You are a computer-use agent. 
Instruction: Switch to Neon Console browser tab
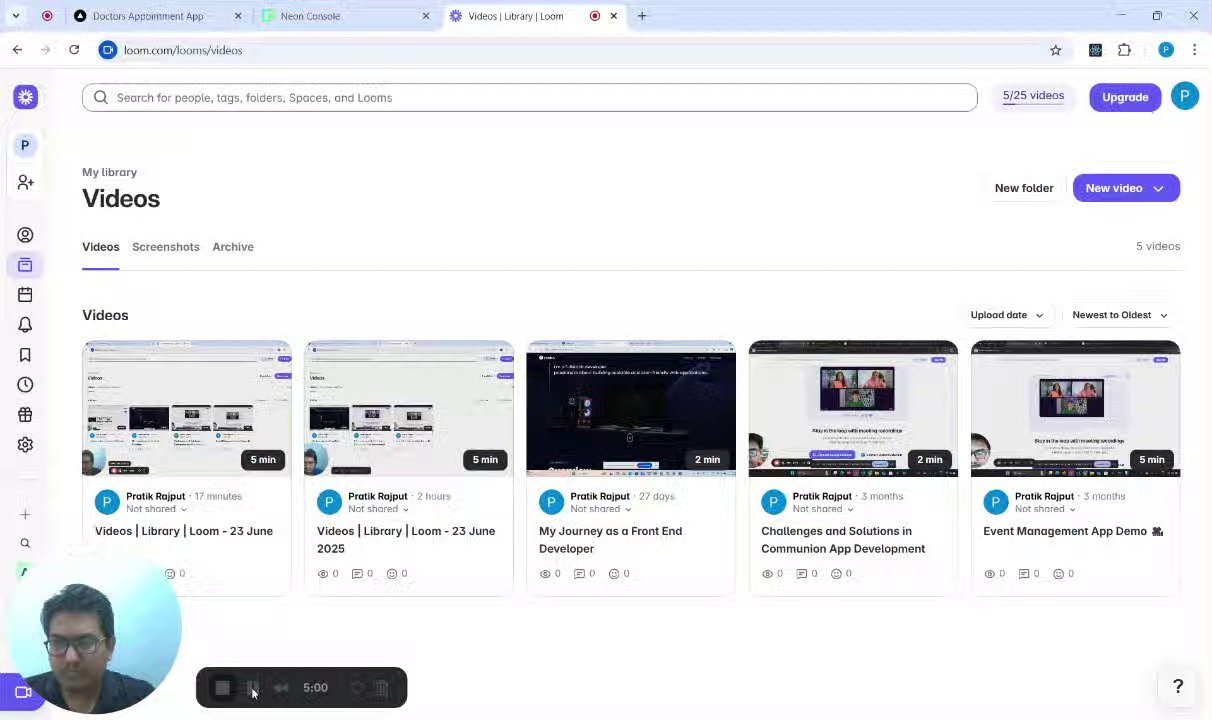[x=310, y=16]
